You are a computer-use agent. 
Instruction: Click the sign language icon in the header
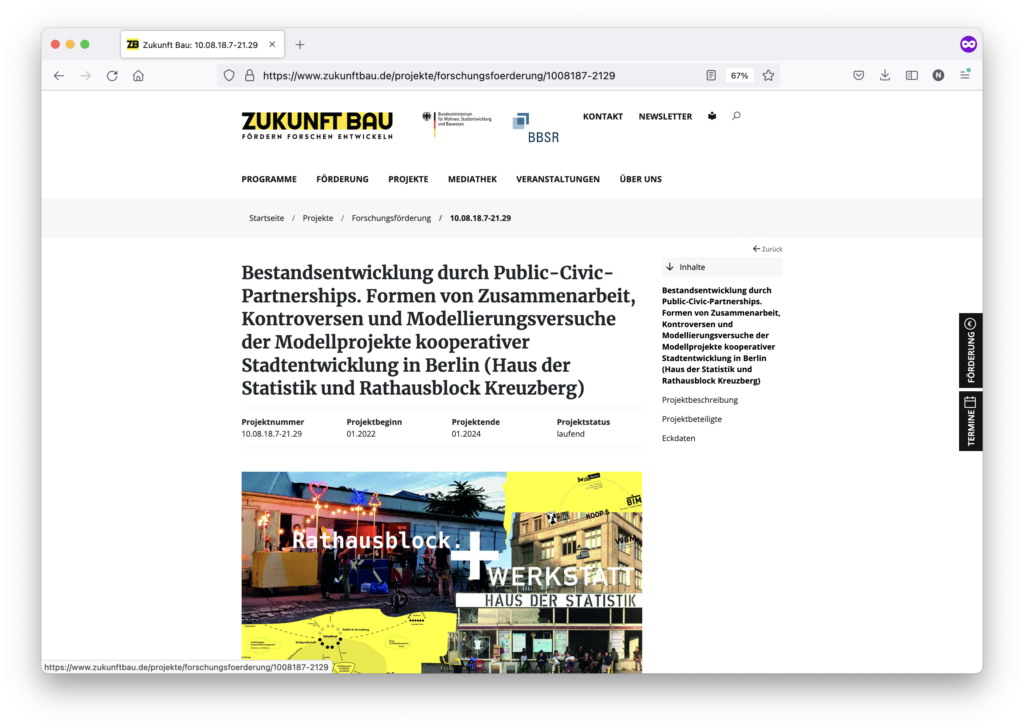pyautogui.click(x=711, y=116)
